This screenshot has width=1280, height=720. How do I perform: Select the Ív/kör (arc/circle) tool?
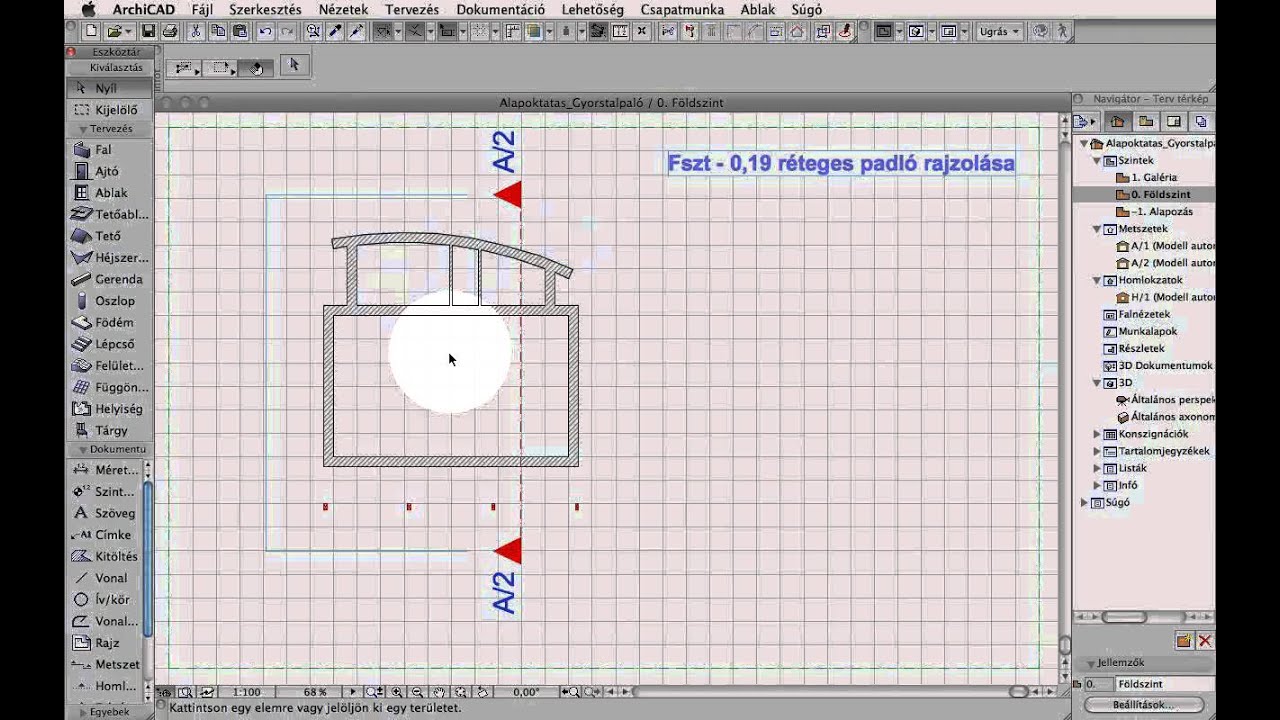106,600
